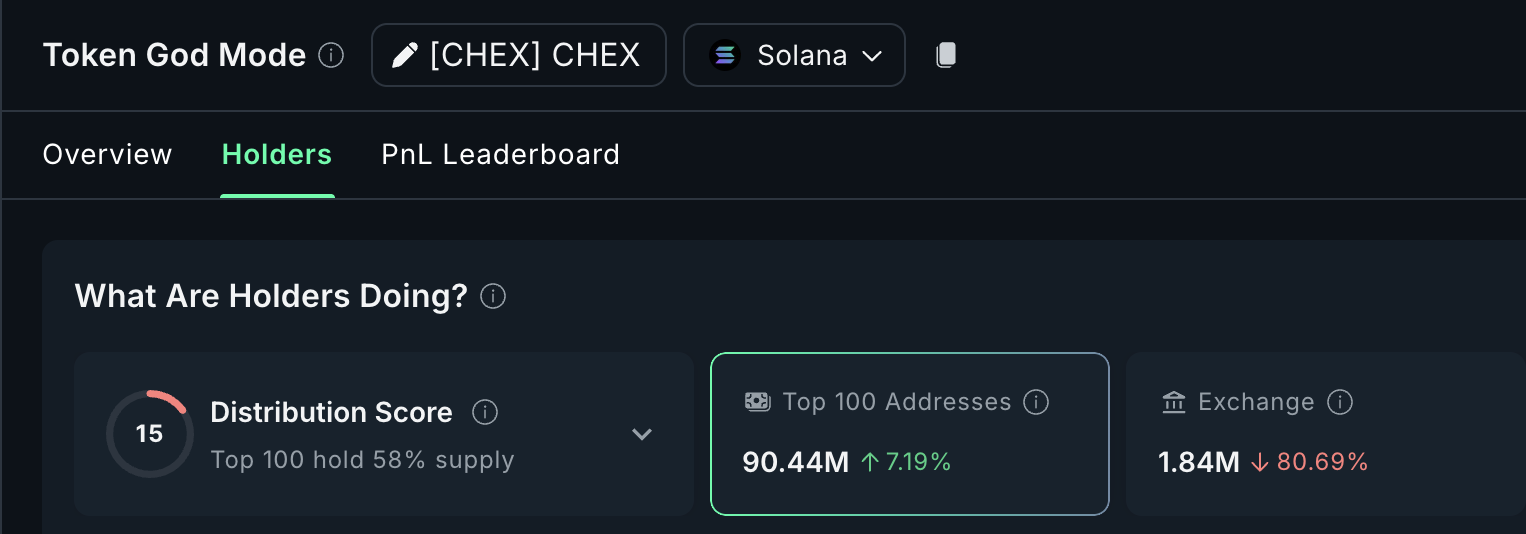Click the cash icon on Top 100 Addresses
Viewport: 1526px width, 534px height.
coord(758,402)
